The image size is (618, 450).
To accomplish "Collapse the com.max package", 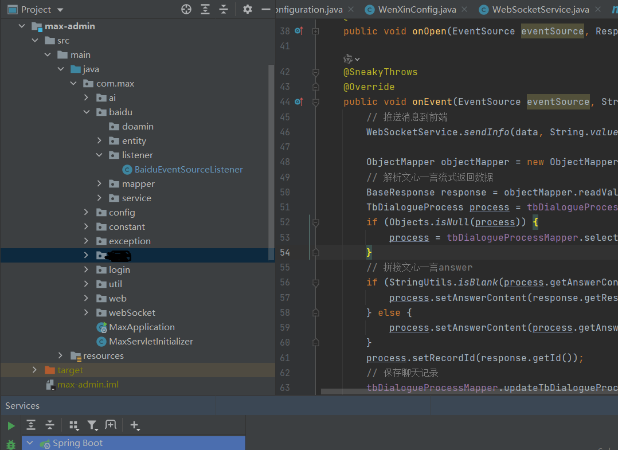I will point(73,83).
